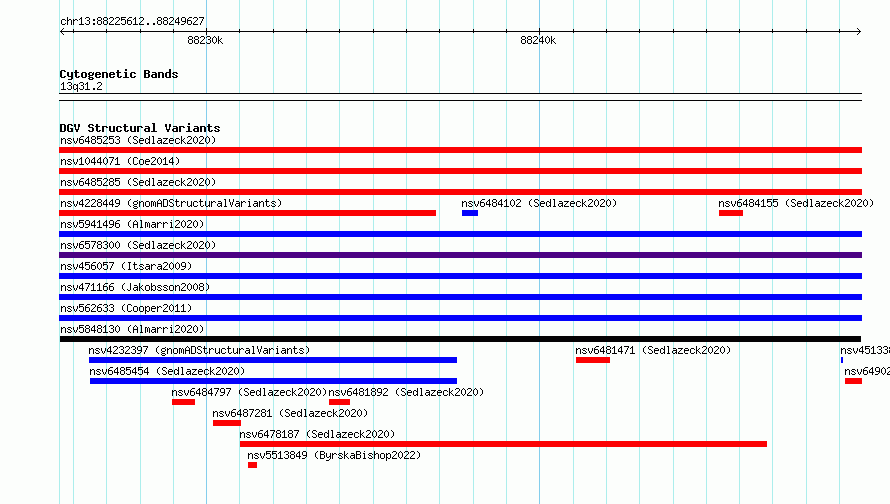
Task: Select the nsv1044071 (Coe2014) label
Action: 120,161
